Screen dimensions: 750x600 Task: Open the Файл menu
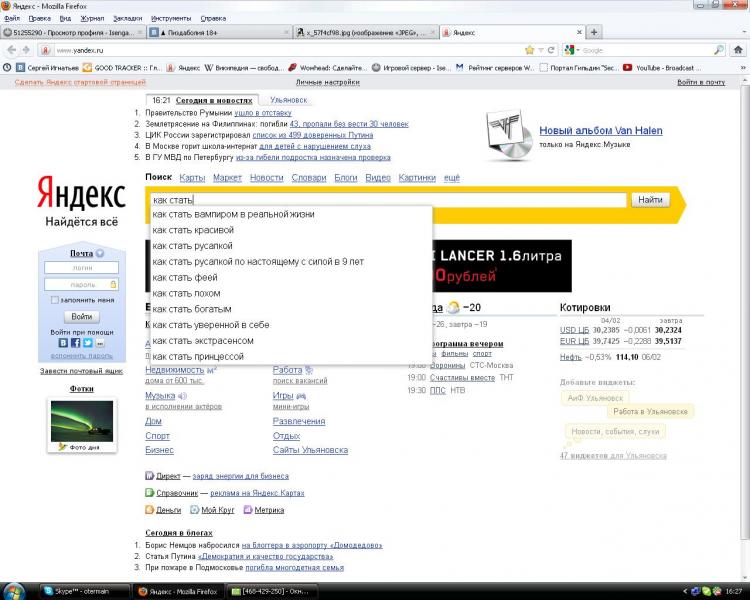(x=12, y=18)
